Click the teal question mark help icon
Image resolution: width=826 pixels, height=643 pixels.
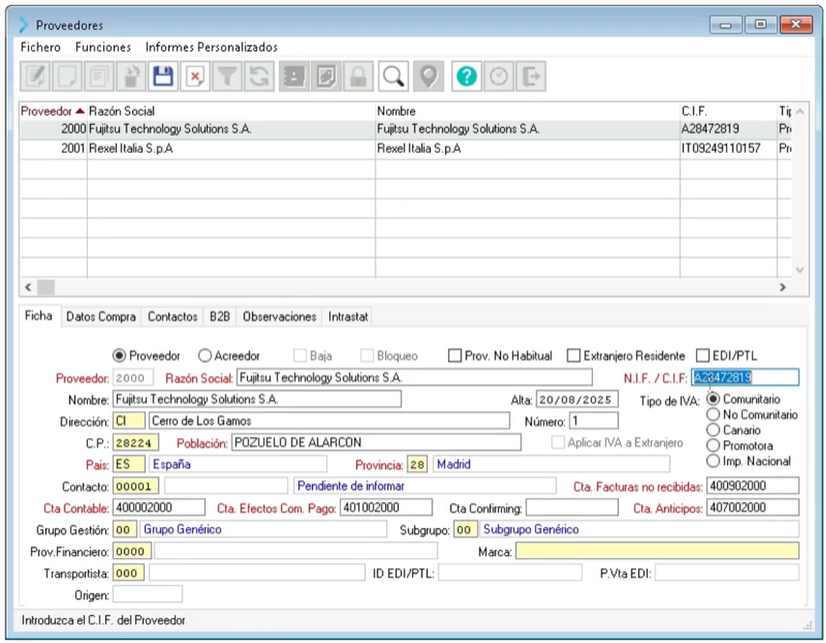[464, 77]
